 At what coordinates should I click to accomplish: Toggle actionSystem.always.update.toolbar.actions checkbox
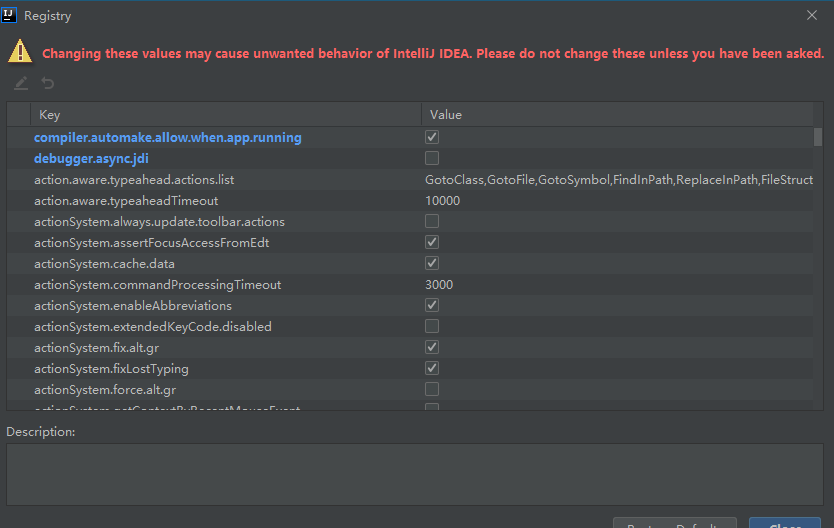tap(432, 221)
